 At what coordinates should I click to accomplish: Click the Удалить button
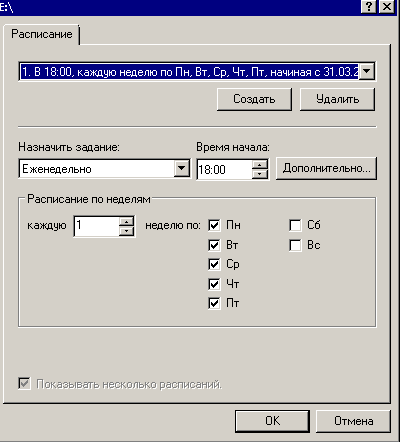[337, 99]
